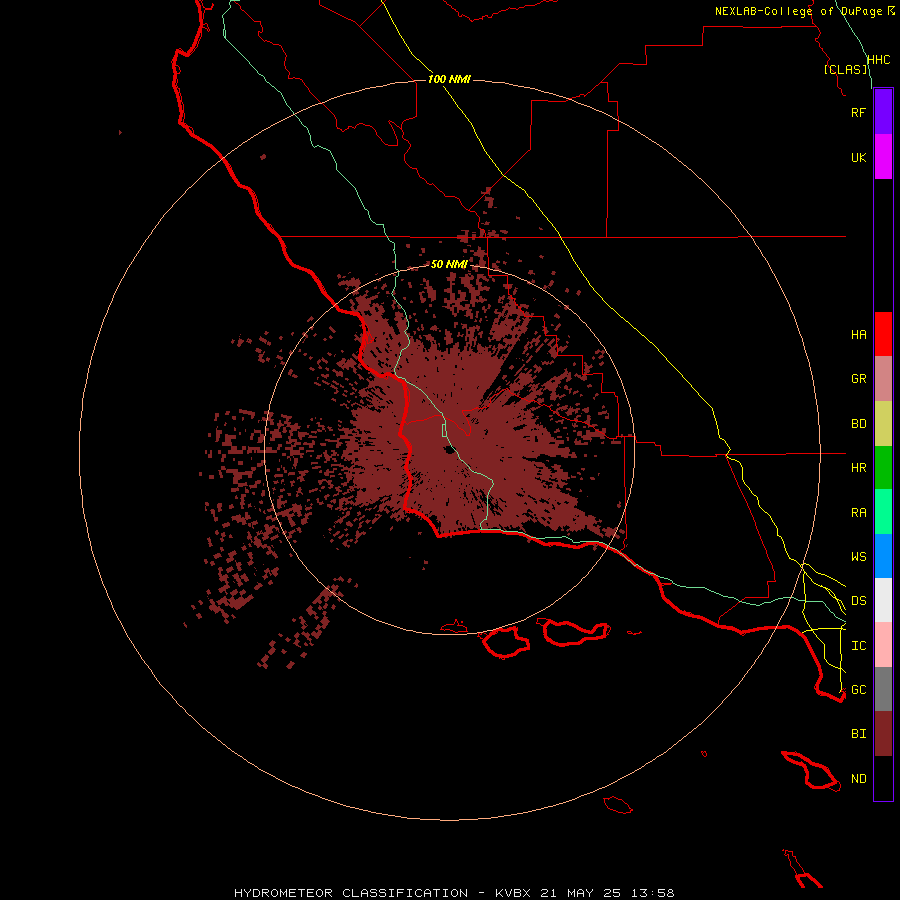Click the RA legend label
The width and height of the screenshot is (900, 900).
(x=858, y=513)
